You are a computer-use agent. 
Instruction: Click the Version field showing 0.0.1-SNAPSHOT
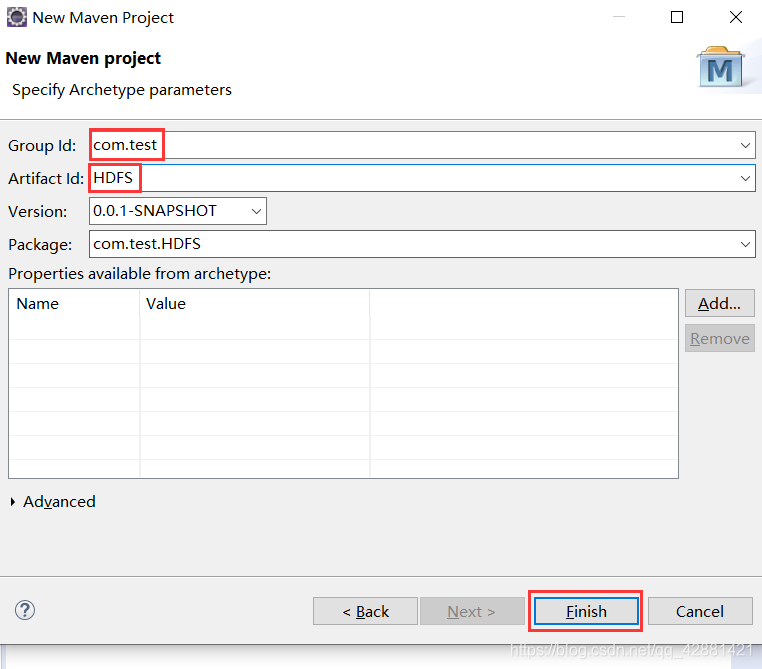[178, 211]
